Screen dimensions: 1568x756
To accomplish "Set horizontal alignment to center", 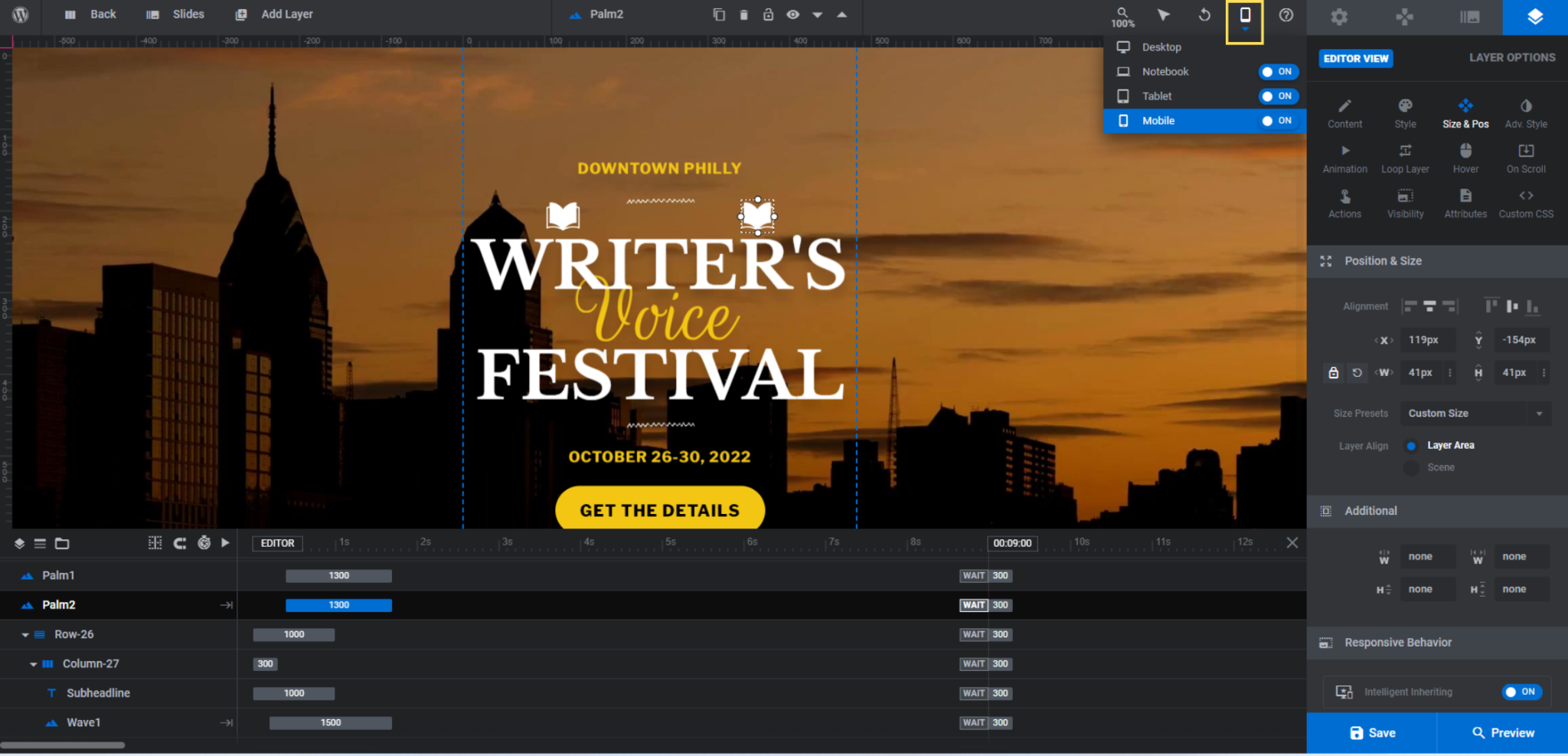I will coord(1429,306).
